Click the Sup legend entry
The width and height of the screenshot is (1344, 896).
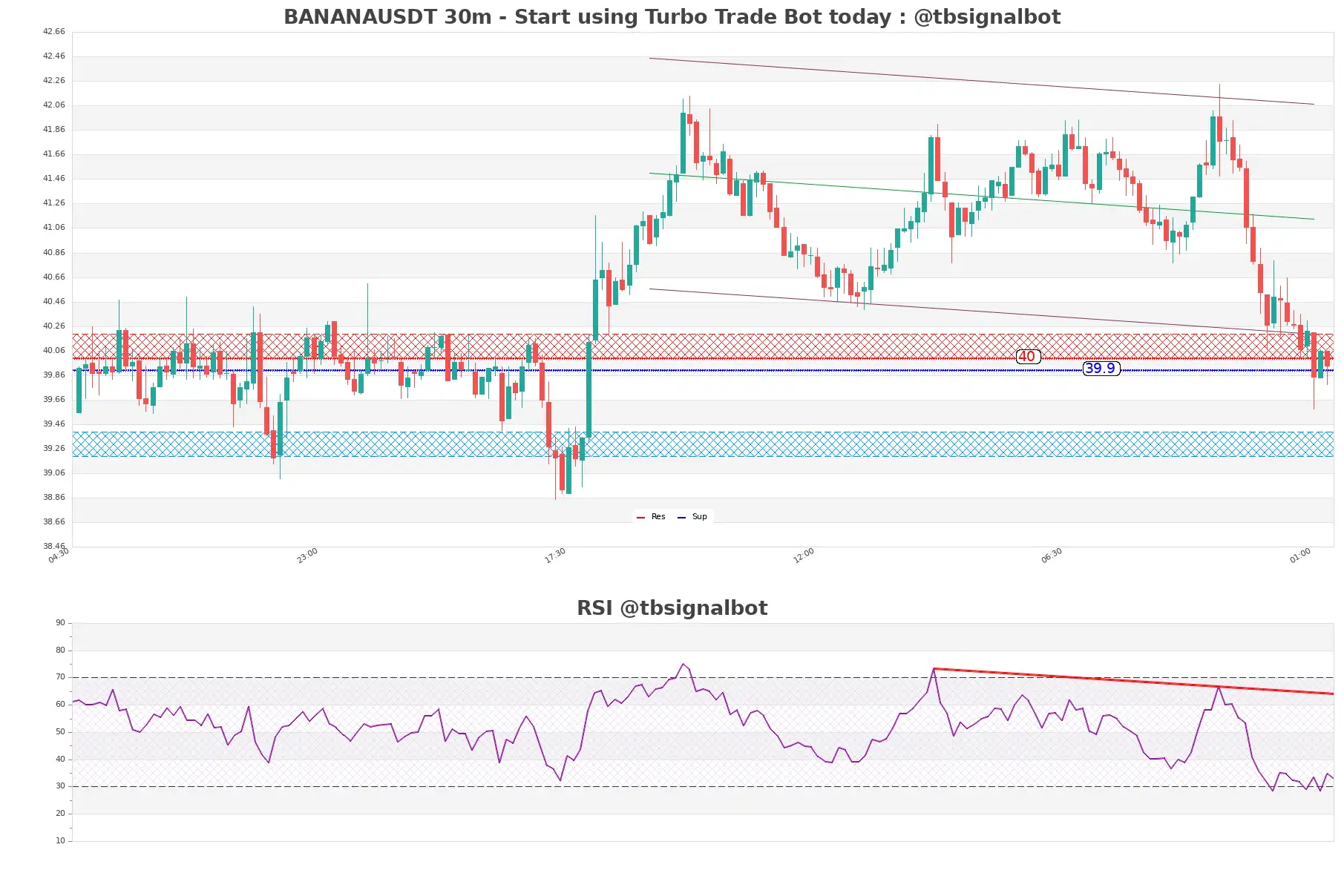(692, 517)
